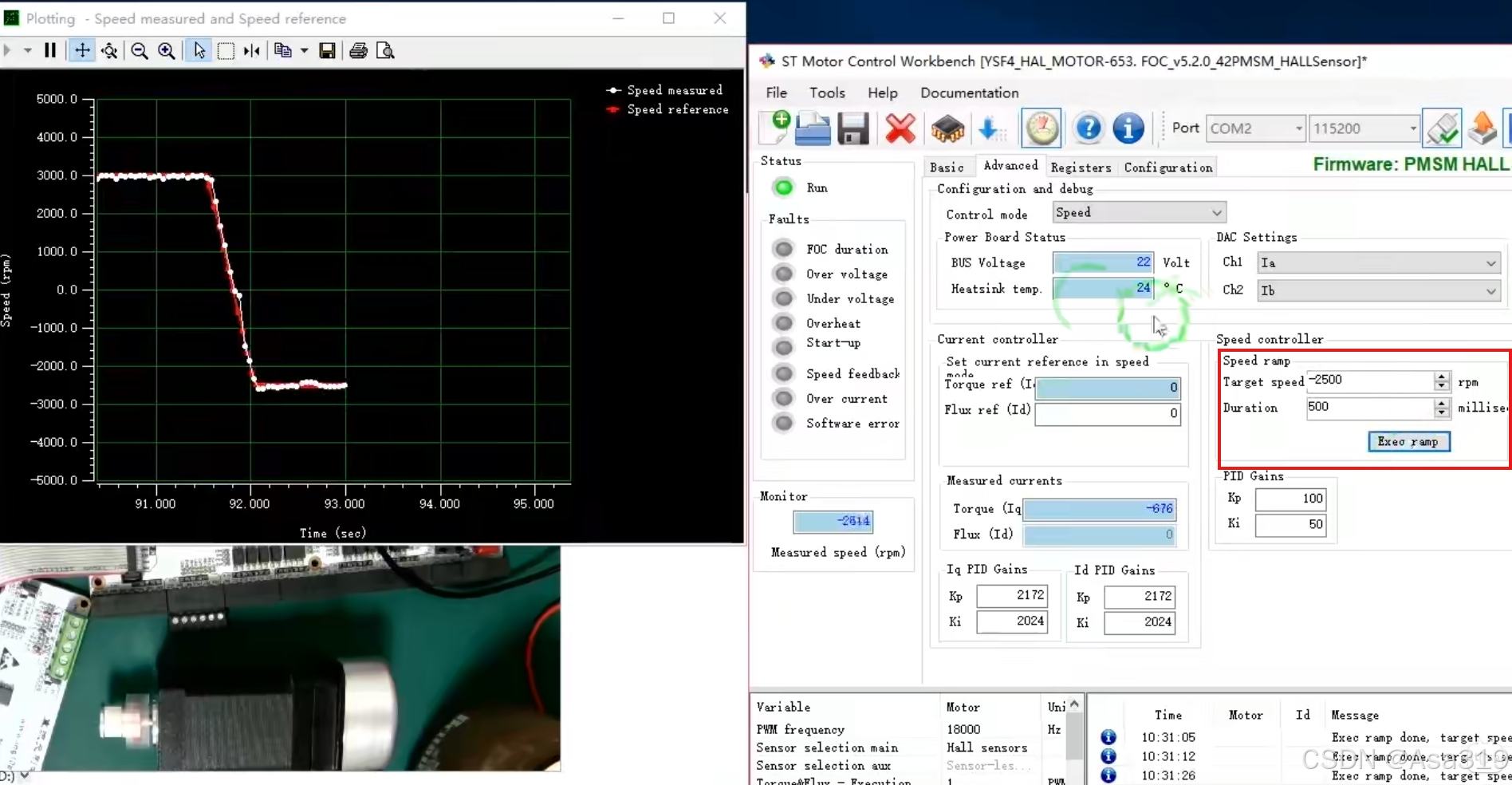Click the Duration input field showing 500
The image size is (1512, 785).
pos(1369,408)
